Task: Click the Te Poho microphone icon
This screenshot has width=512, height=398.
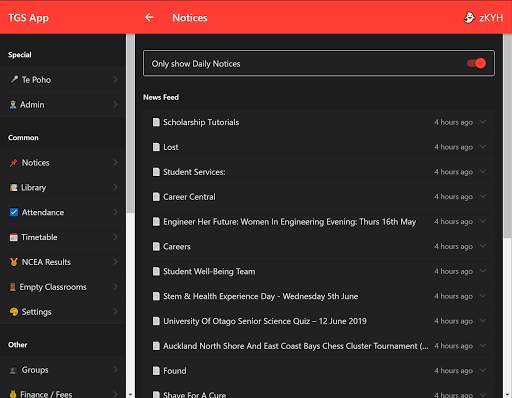Action: point(14,79)
